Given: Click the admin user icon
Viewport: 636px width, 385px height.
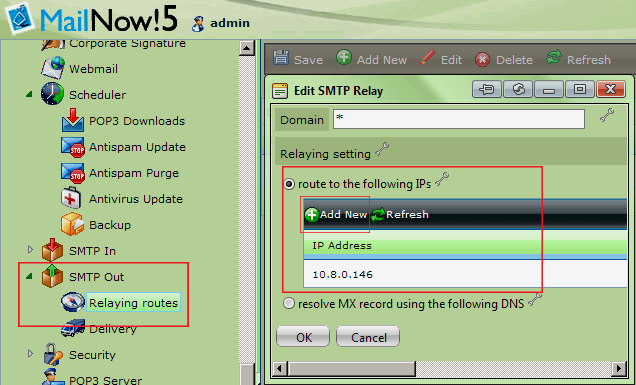Looking at the screenshot, I should pos(198,24).
